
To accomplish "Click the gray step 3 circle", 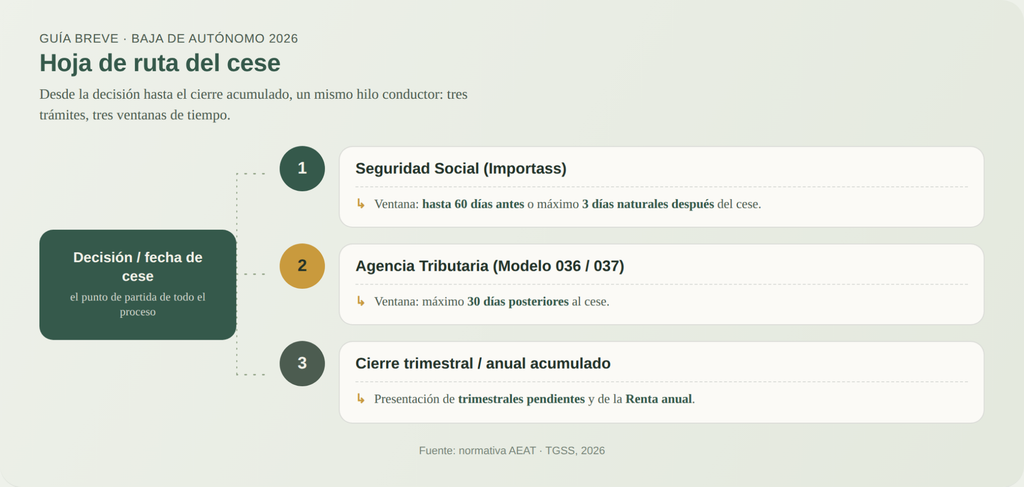I will click(302, 363).
